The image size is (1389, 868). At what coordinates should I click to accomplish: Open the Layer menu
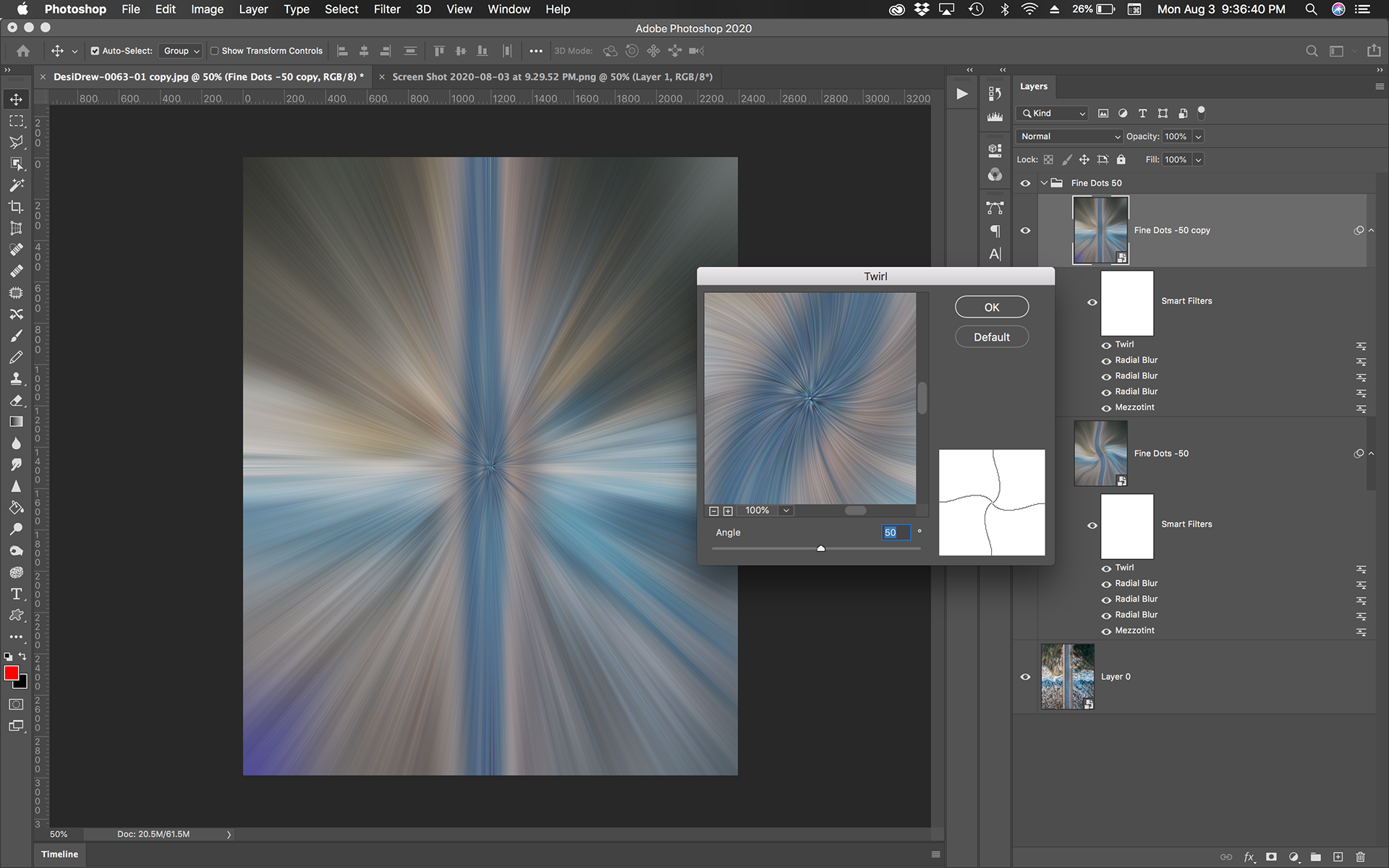tap(253, 9)
